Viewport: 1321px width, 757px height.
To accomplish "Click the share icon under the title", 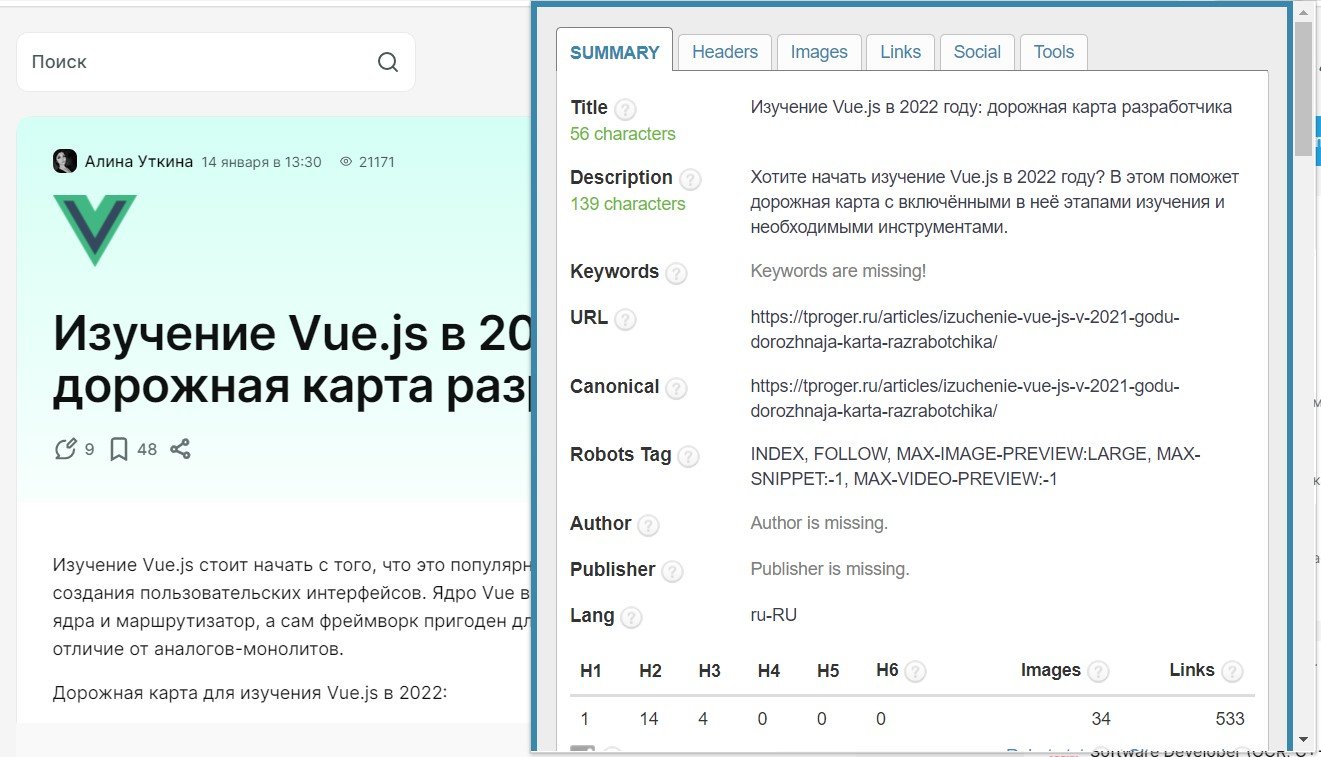I will tap(180, 449).
